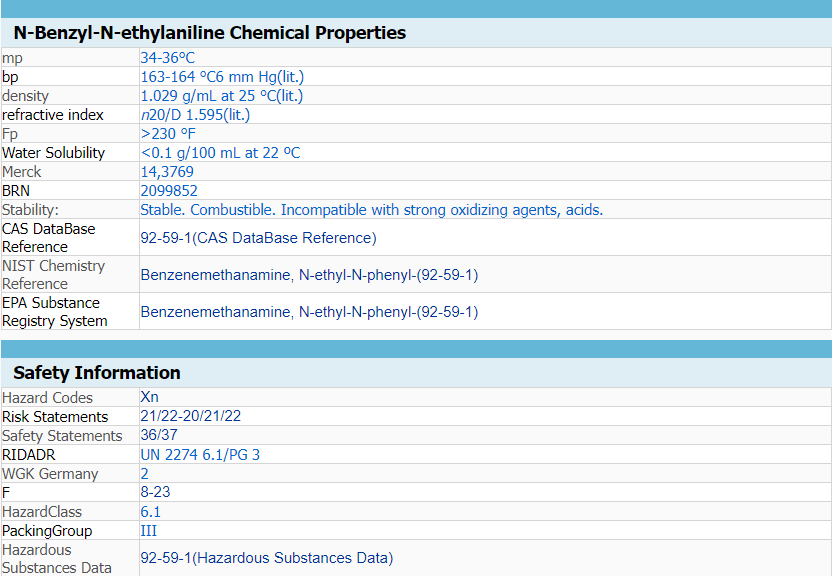Click the Safety Information section heading
Image resolution: width=832 pixels, height=576 pixels.
(97, 373)
